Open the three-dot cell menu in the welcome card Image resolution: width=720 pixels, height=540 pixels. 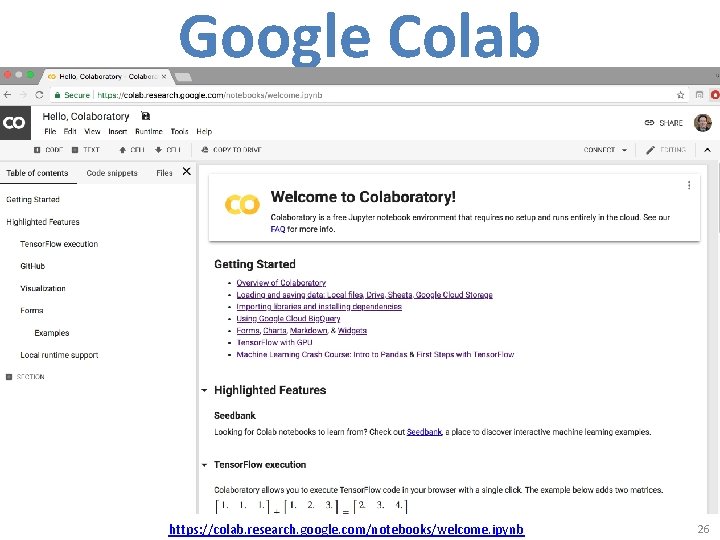point(689,185)
